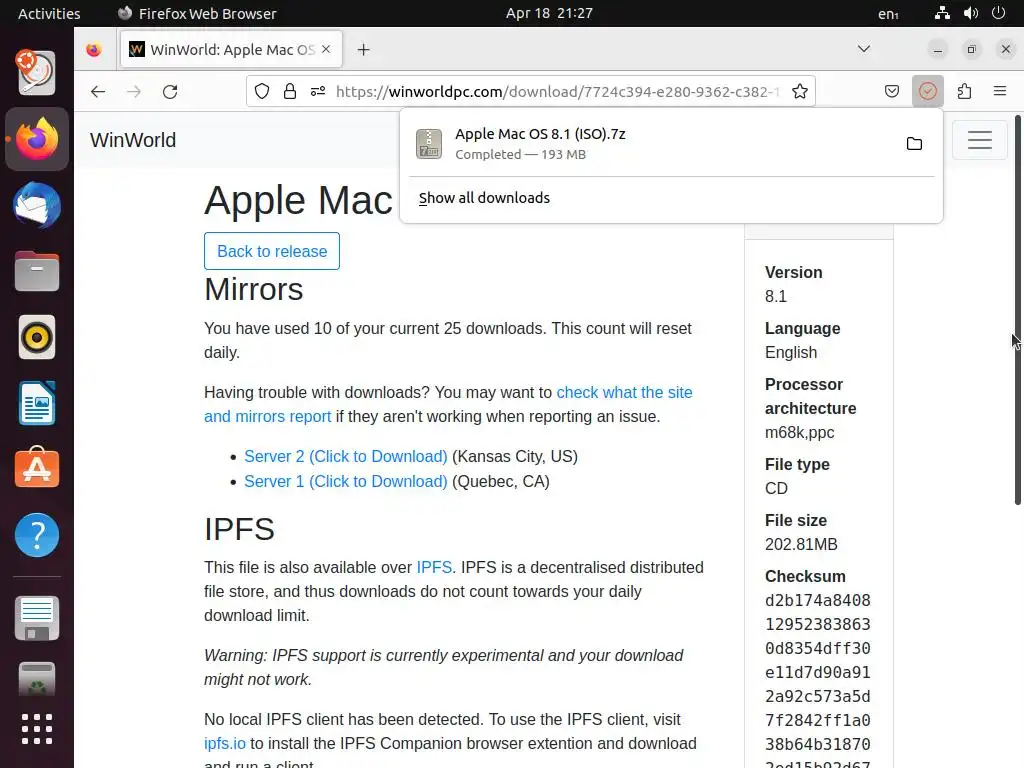Click the padlock site security icon

(290, 91)
